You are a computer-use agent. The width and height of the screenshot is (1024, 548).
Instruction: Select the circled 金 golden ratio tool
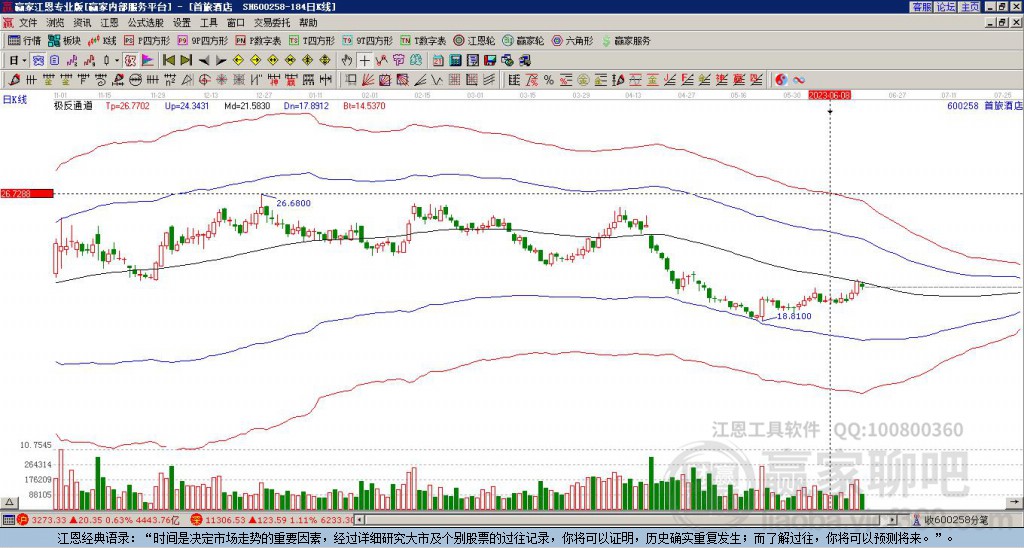coord(583,80)
